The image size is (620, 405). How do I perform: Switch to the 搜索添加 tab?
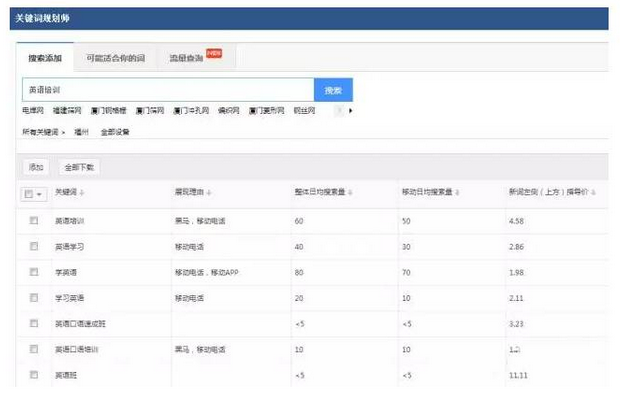[45, 58]
